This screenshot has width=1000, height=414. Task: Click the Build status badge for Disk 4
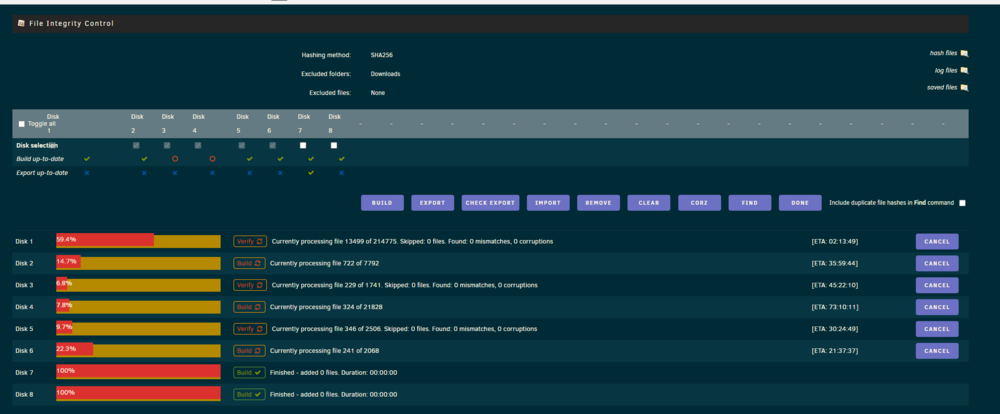[249, 307]
